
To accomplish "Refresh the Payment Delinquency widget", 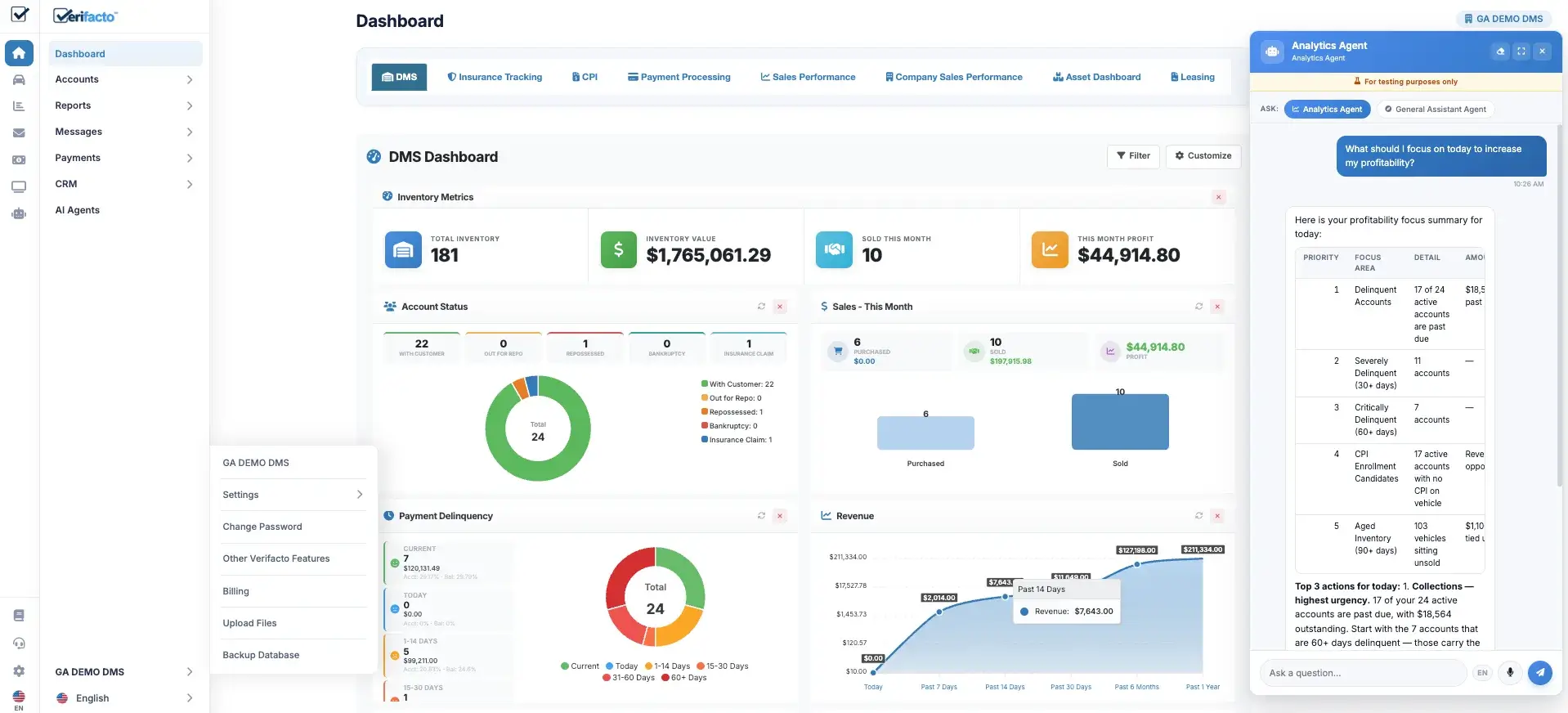I will click(x=761, y=516).
